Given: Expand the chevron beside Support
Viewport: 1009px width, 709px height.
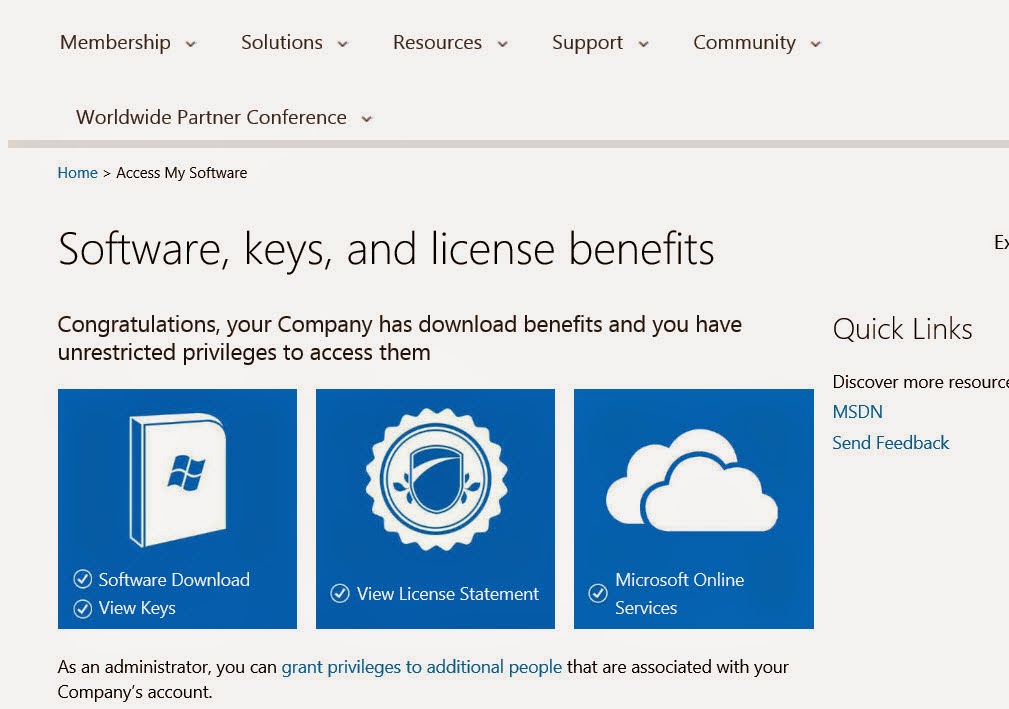Looking at the screenshot, I should click(643, 44).
